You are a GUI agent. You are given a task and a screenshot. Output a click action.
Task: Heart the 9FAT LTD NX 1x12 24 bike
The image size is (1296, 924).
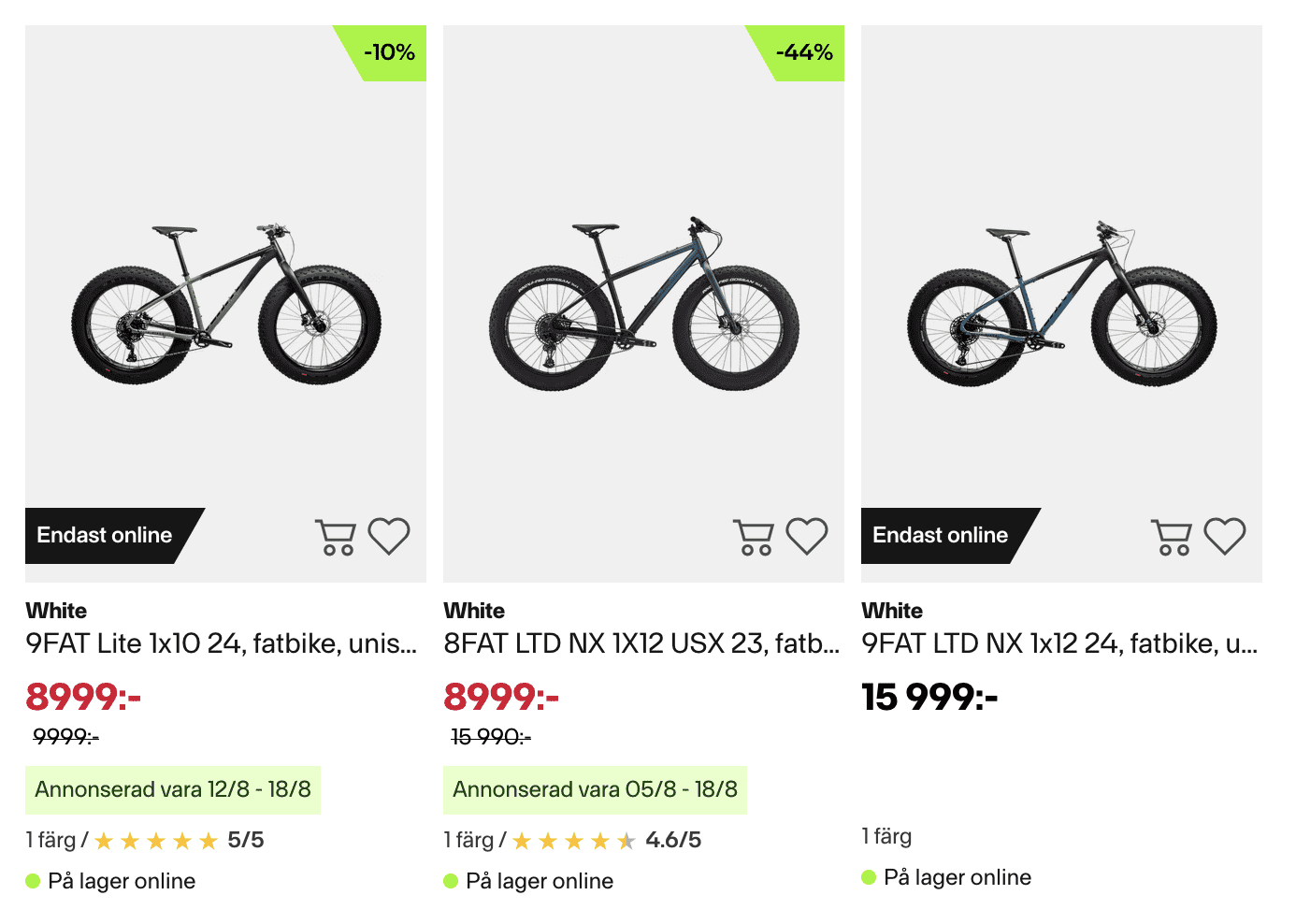1225,536
